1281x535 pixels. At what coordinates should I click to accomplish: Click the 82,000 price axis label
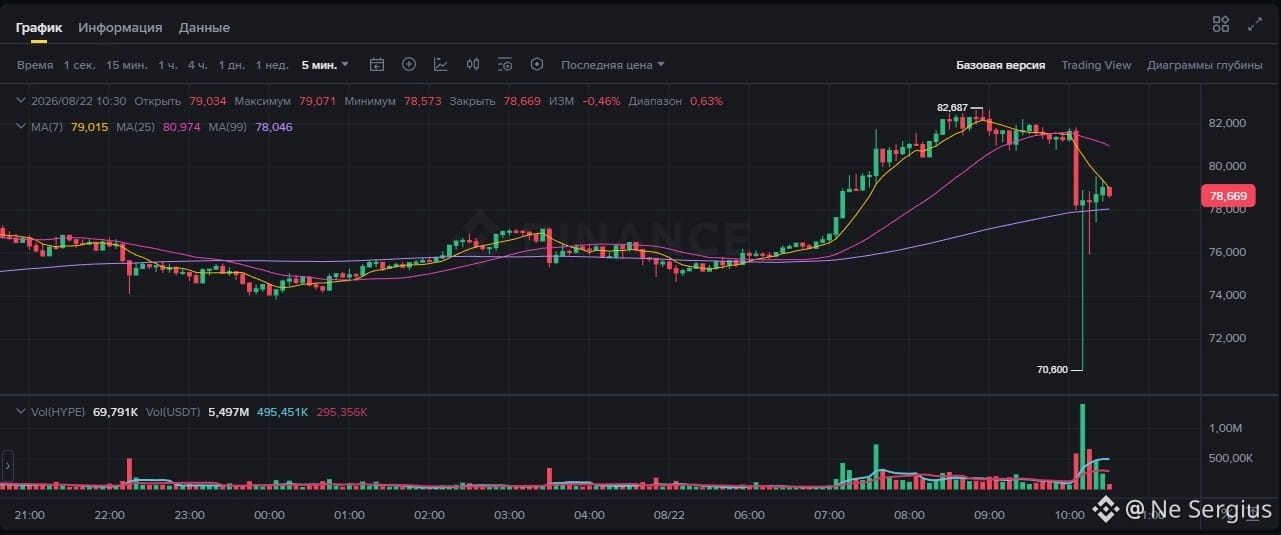(x=1226, y=123)
